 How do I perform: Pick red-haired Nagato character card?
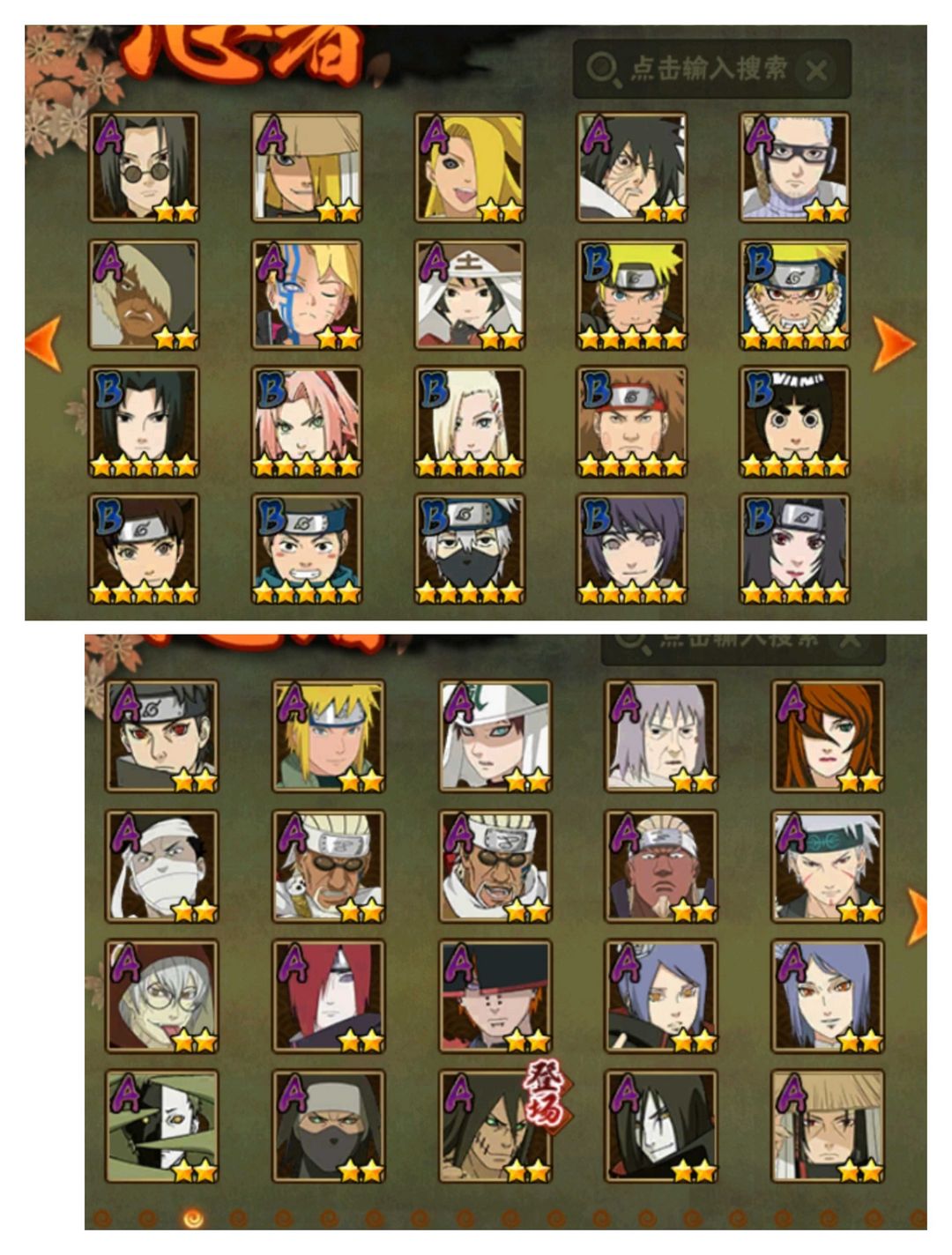point(328,996)
